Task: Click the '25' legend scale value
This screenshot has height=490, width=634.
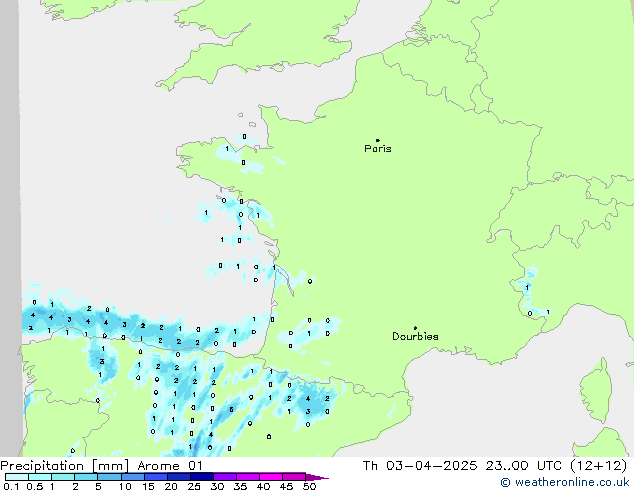Action: 194,486
